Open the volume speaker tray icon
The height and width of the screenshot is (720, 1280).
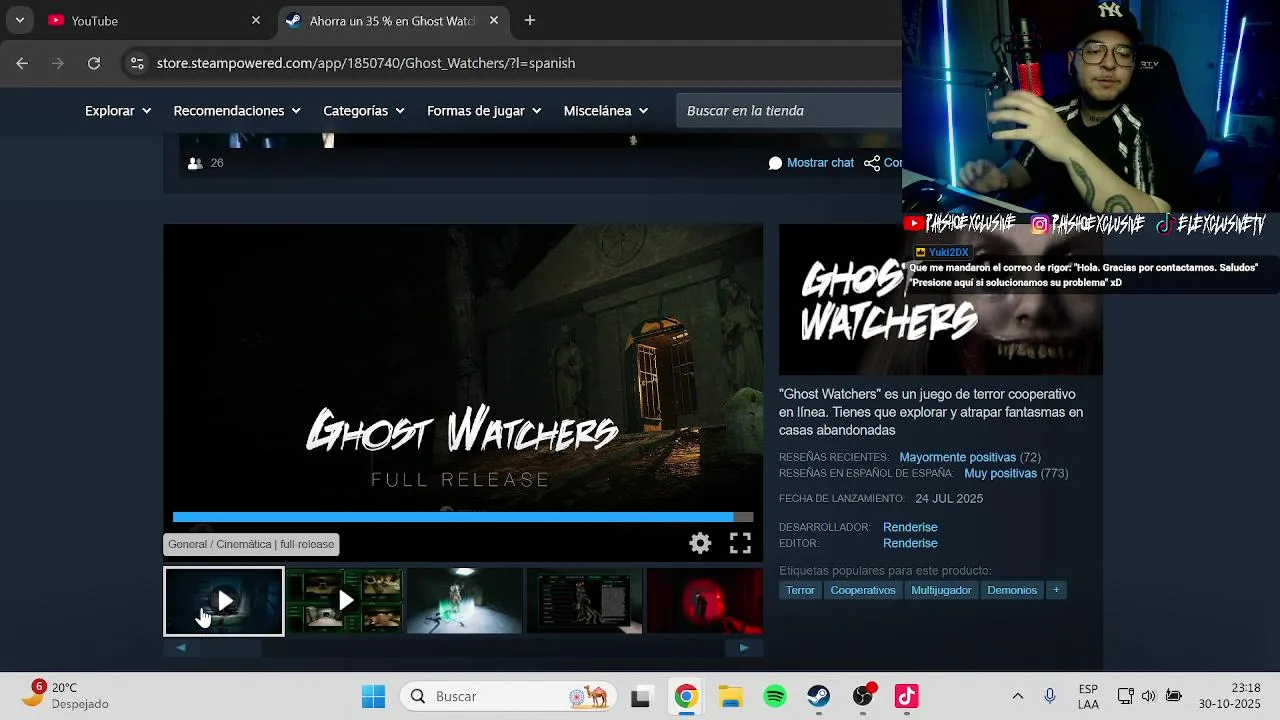point(1148,696)
